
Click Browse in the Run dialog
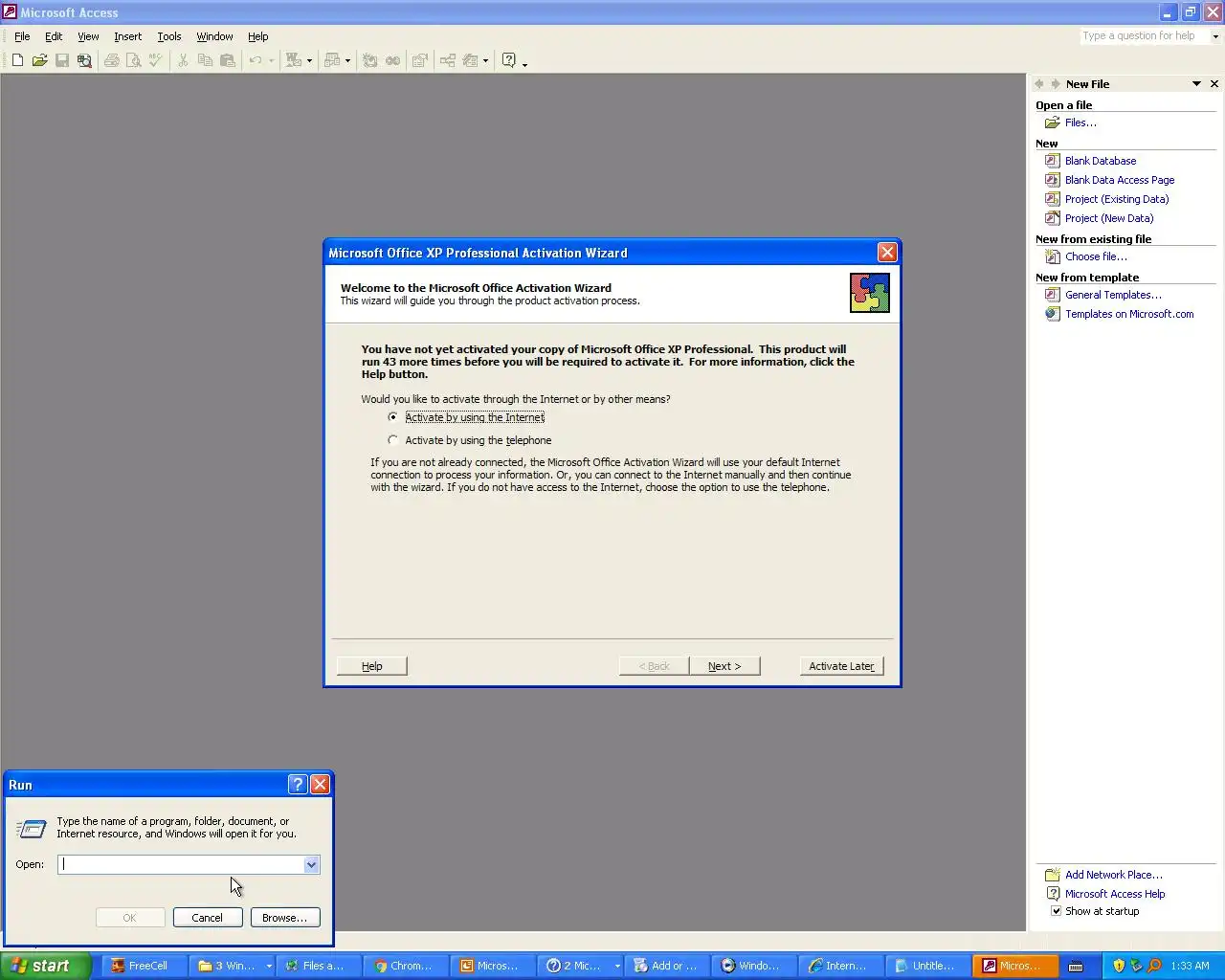[x=285, y=917]
